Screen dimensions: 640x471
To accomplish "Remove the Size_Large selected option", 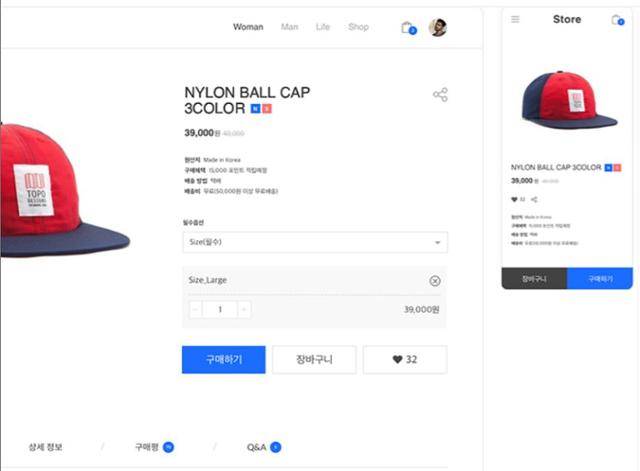I will coord(435,281).
